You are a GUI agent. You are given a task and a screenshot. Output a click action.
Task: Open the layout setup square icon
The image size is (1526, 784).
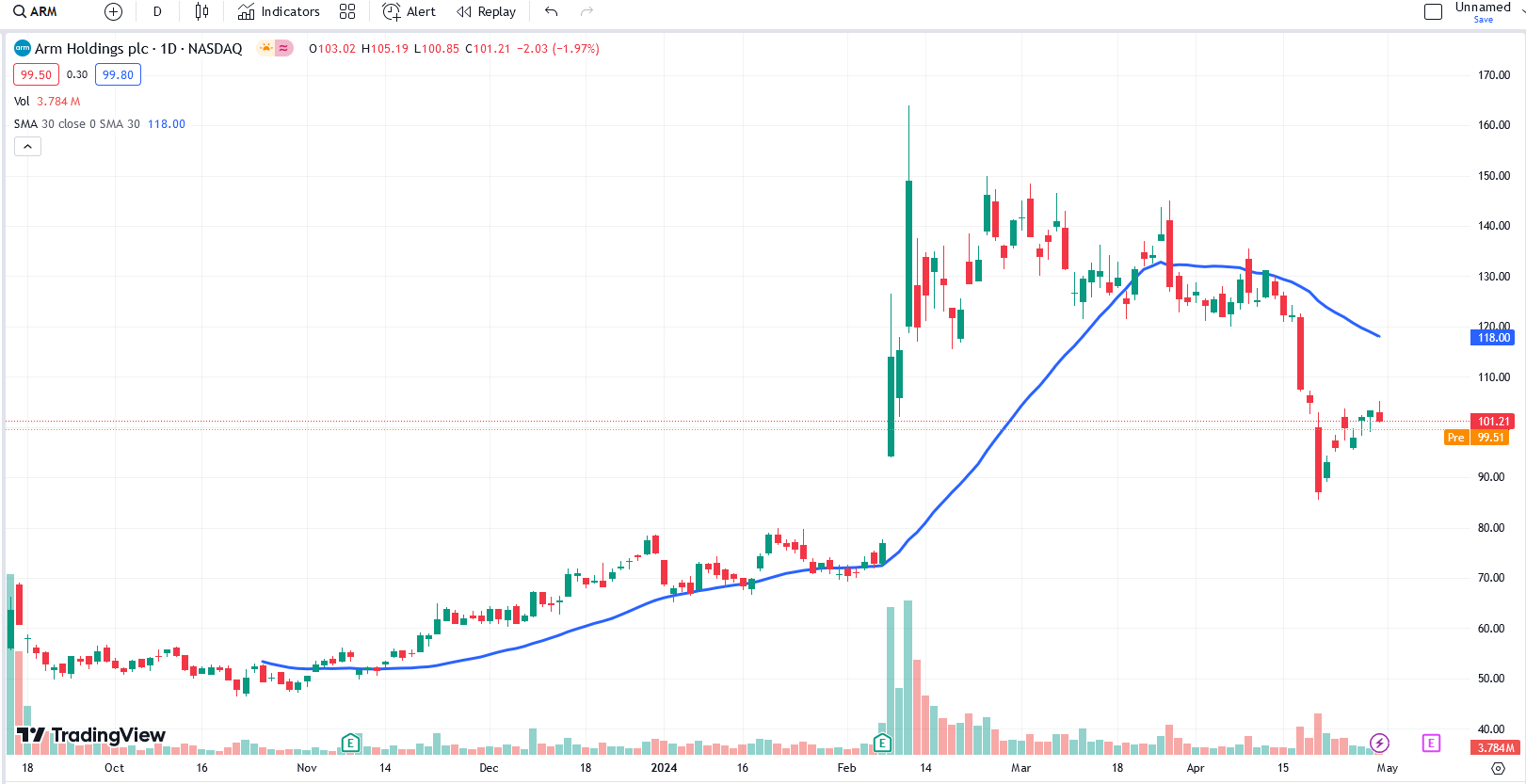point(1433,11)
